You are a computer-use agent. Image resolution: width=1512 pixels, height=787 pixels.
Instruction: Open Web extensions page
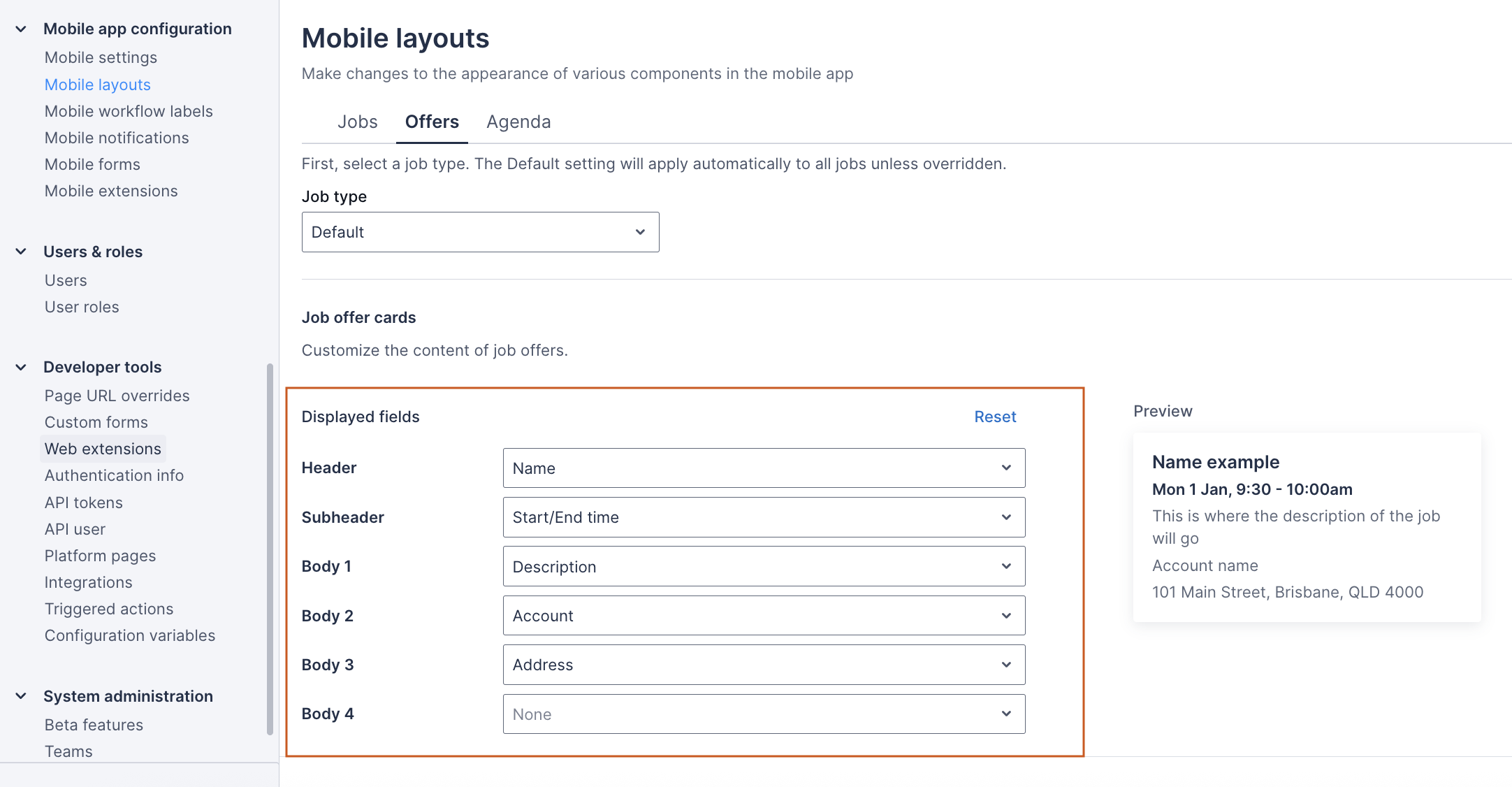tap(103, 449)
